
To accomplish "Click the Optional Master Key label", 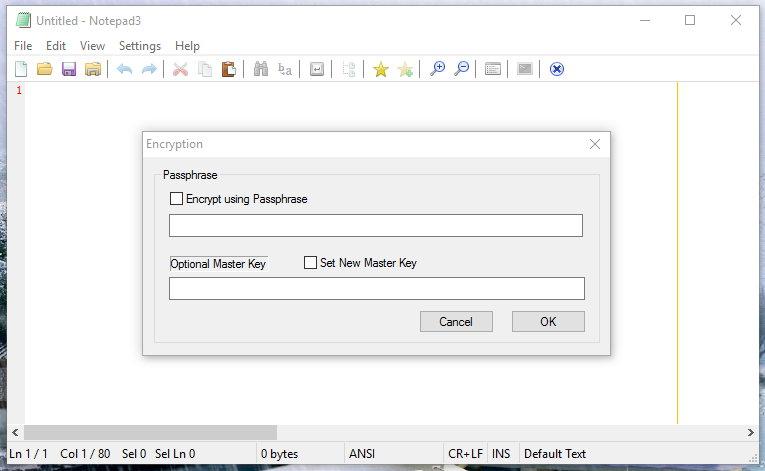I will [218, 264].
